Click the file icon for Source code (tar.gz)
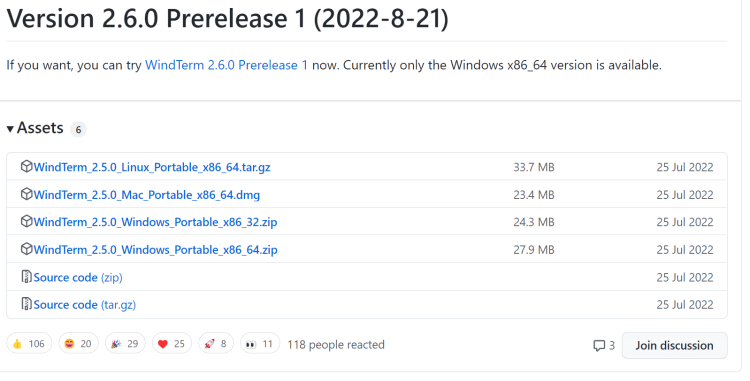 point(26,304)
